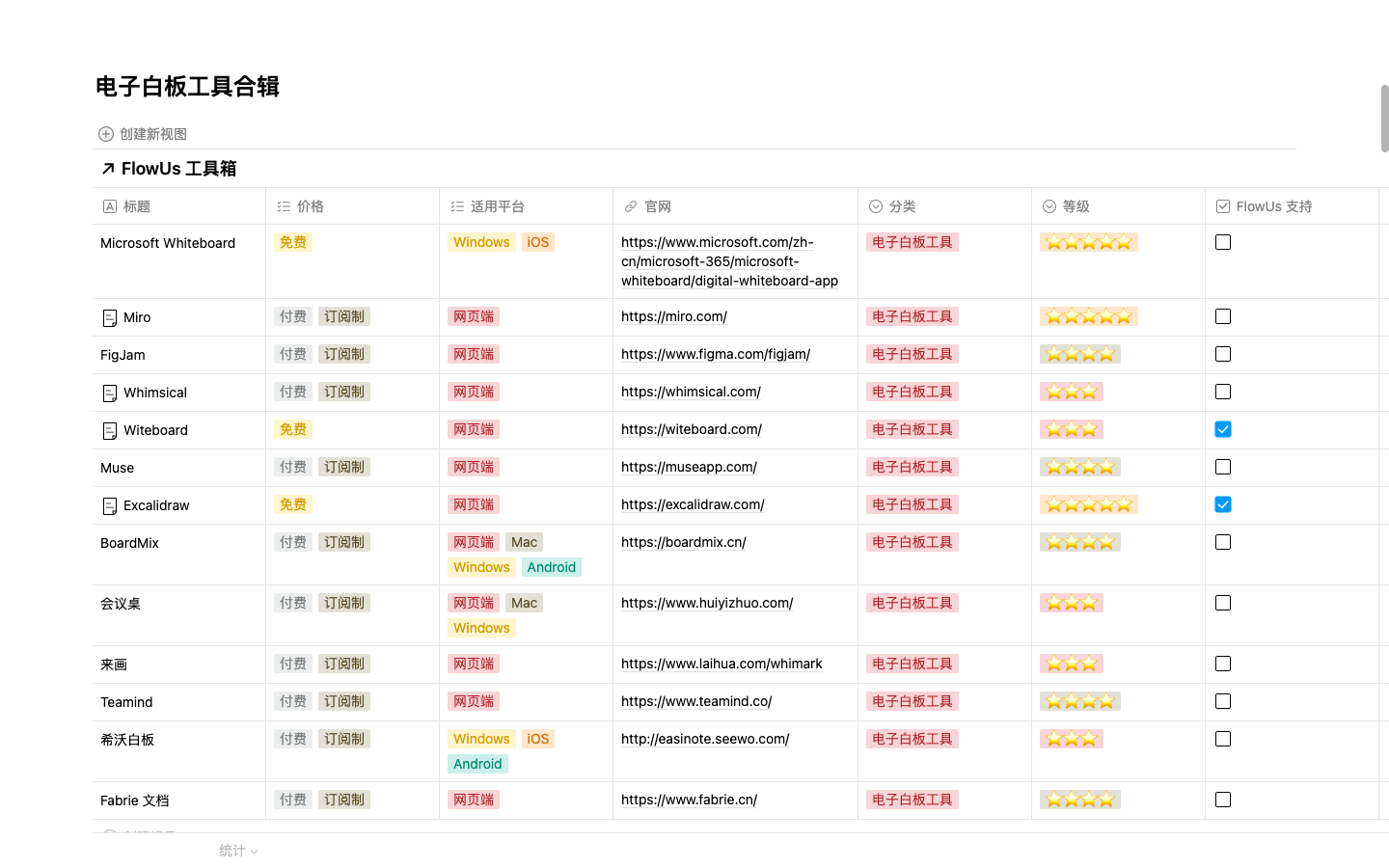
Task: Check FlowUs 支持 for Fabrie 文档
Action: (x=1223, y=800)
